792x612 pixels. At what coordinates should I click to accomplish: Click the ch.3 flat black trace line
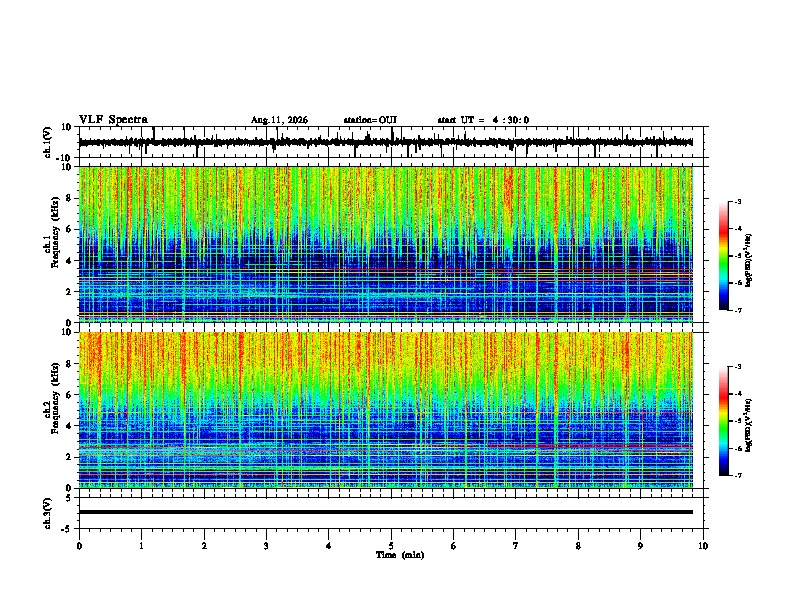(x=386, y=512)
